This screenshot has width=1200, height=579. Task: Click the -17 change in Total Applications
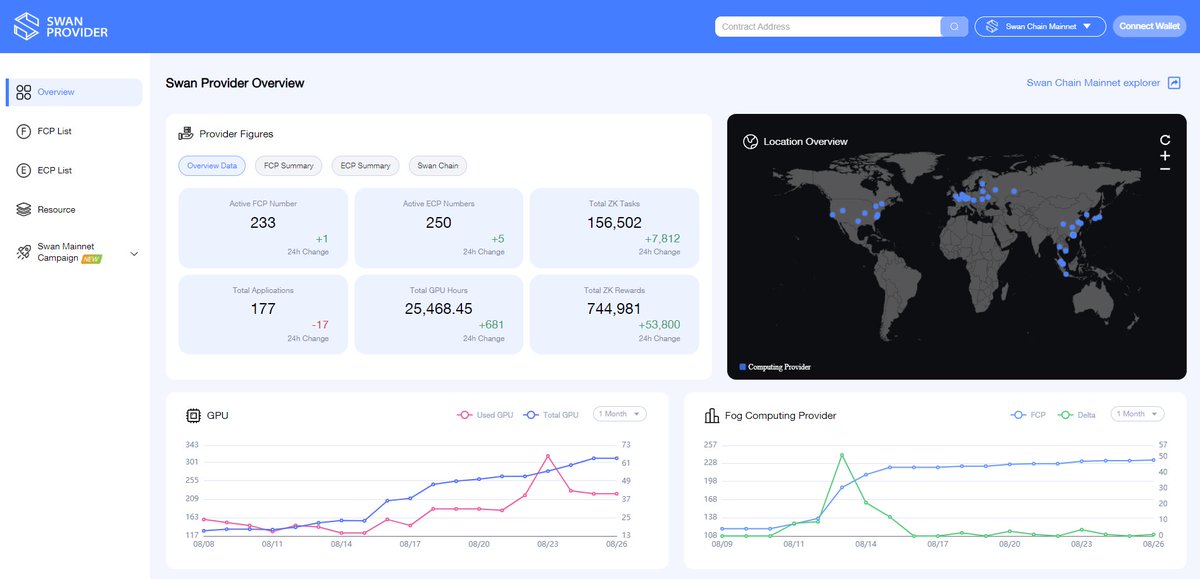(x=320, y=325)
